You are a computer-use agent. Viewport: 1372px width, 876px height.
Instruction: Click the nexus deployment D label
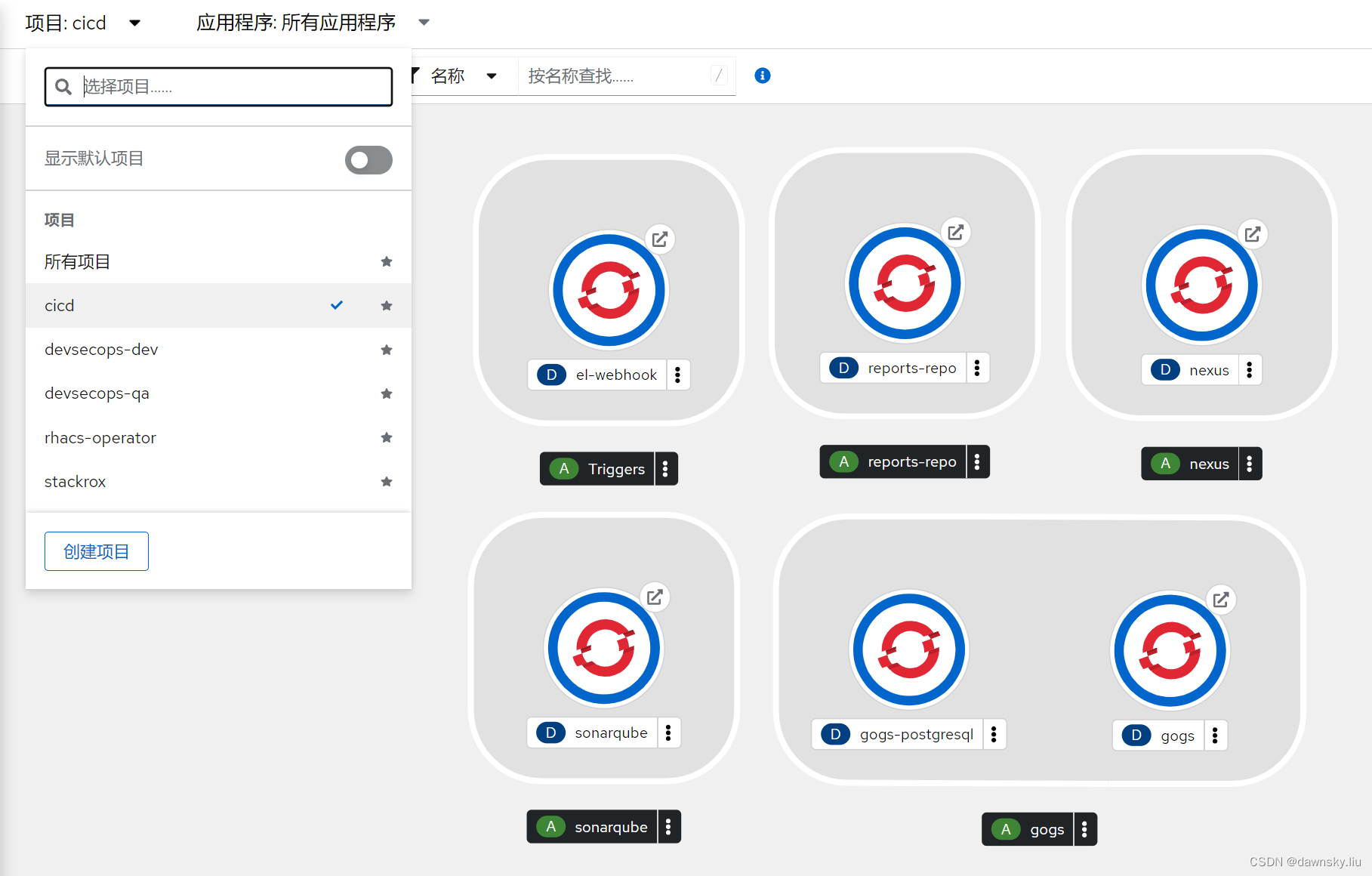1190,370
